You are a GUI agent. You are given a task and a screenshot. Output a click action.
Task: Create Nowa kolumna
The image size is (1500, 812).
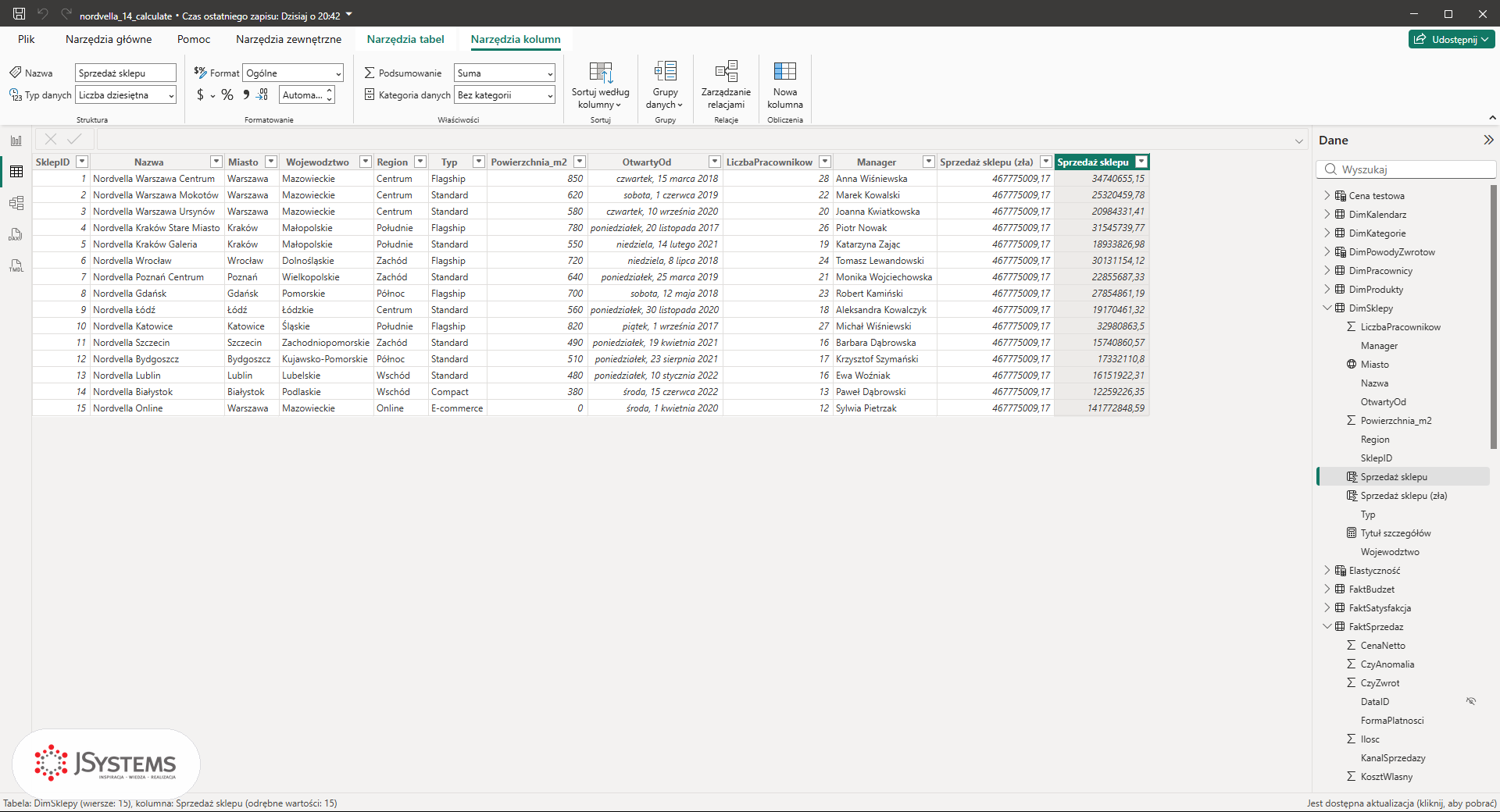click(x=784, y=85)
